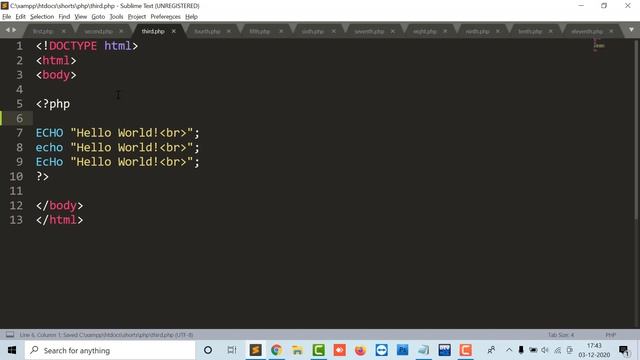Open Task View on the taskbar
640x360 pixels.
point(231,350)
